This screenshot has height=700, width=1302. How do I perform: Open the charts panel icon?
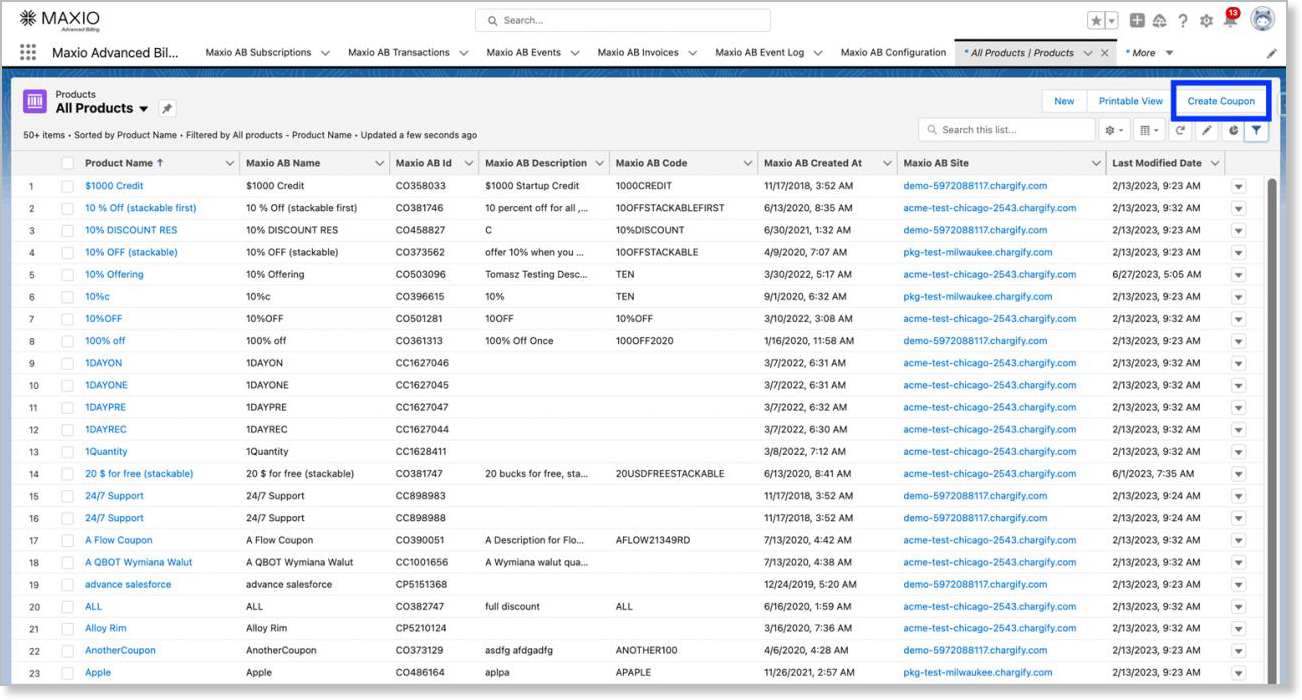1233,130
